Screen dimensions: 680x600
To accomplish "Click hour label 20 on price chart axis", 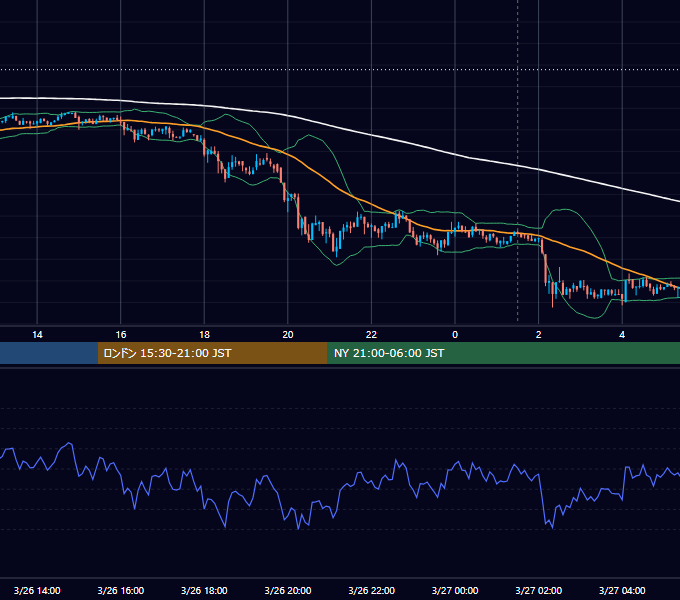I will point(288,335).
